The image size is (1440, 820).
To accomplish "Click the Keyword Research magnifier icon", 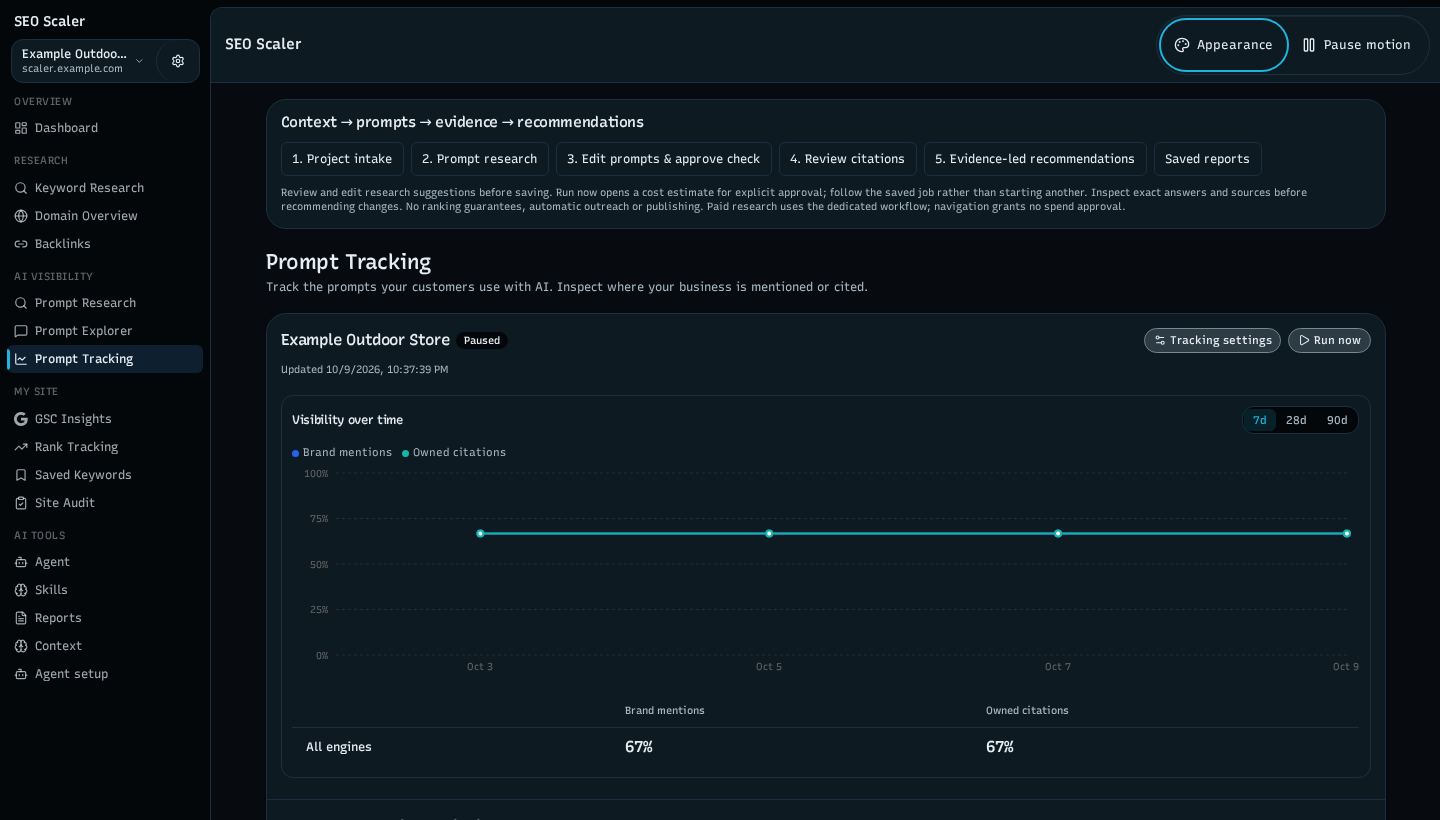I will click(21, 188).
